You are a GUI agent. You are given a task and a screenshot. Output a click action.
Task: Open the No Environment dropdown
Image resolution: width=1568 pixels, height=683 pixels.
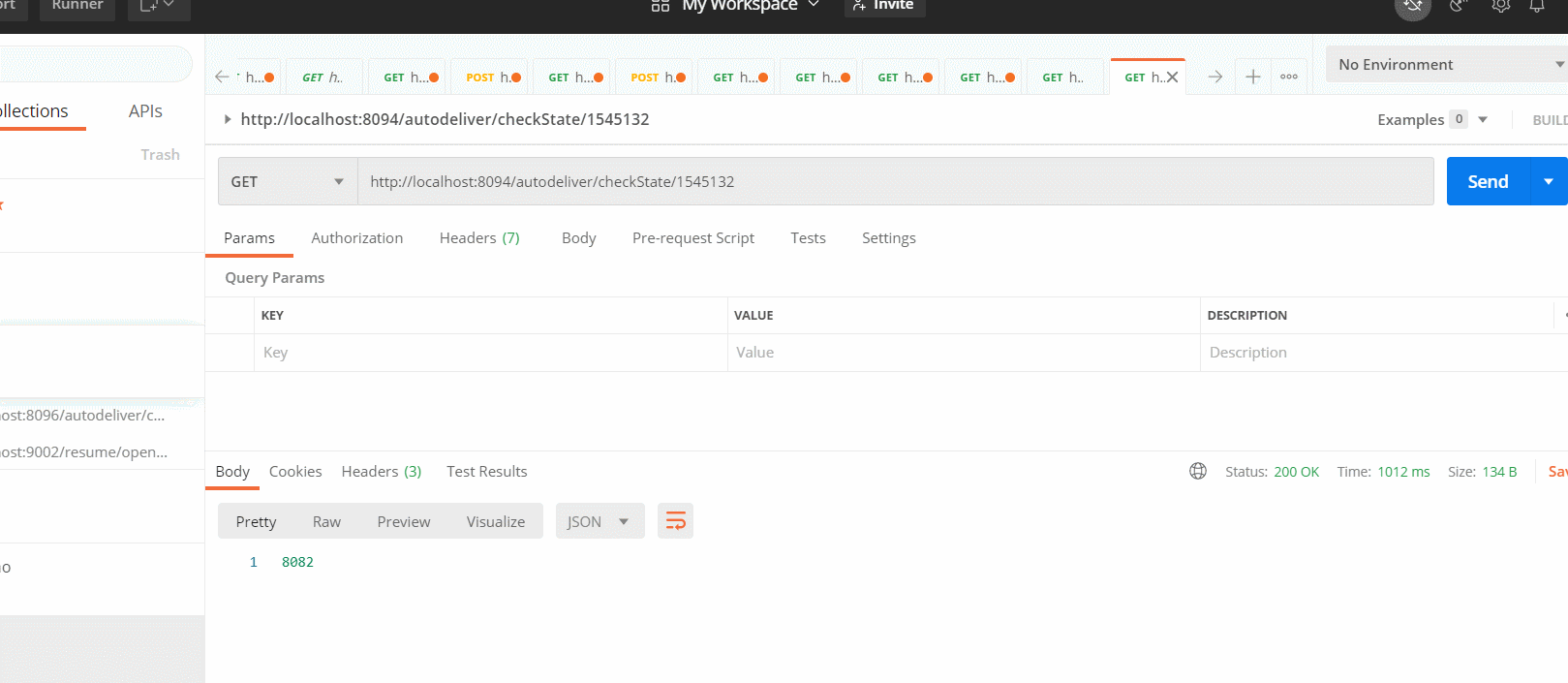[x=1446, y=65]
